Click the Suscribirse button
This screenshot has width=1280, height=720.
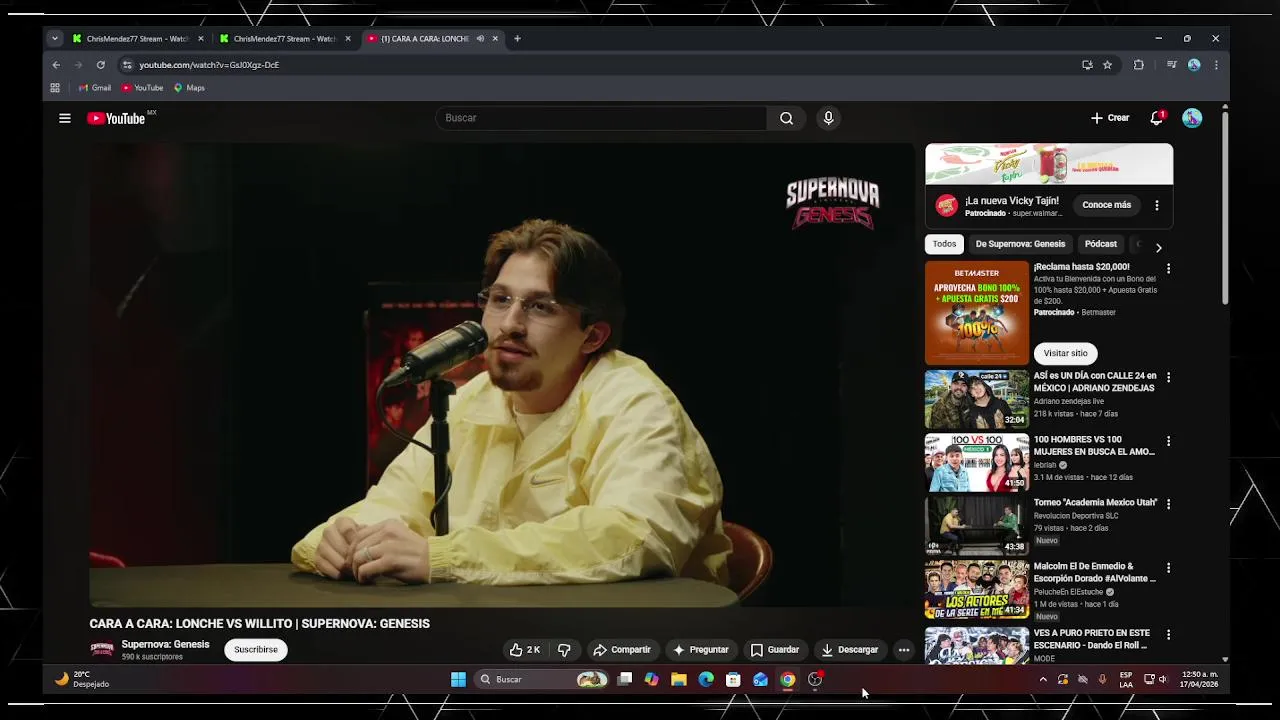click(256, 650)
